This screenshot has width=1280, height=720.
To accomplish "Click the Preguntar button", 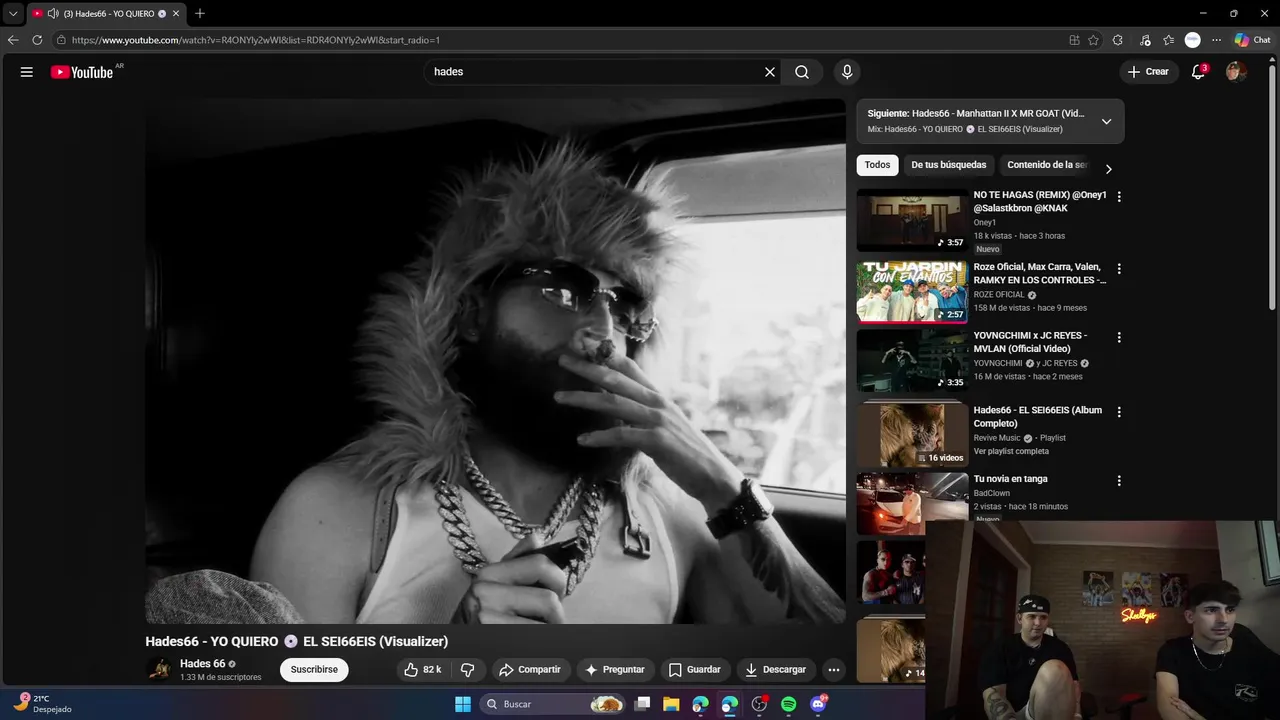I will (x=615, y=670).
